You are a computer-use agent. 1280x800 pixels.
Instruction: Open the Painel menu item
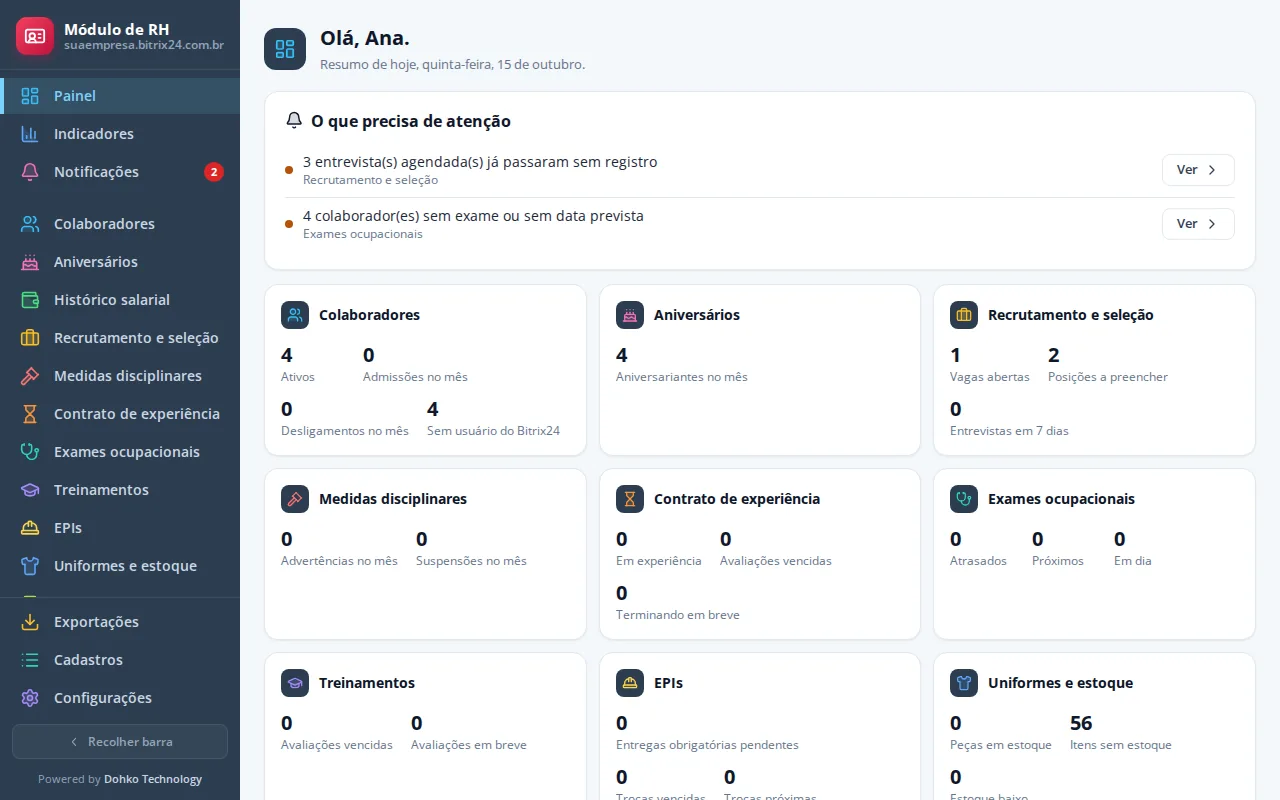tap(120, 96)
